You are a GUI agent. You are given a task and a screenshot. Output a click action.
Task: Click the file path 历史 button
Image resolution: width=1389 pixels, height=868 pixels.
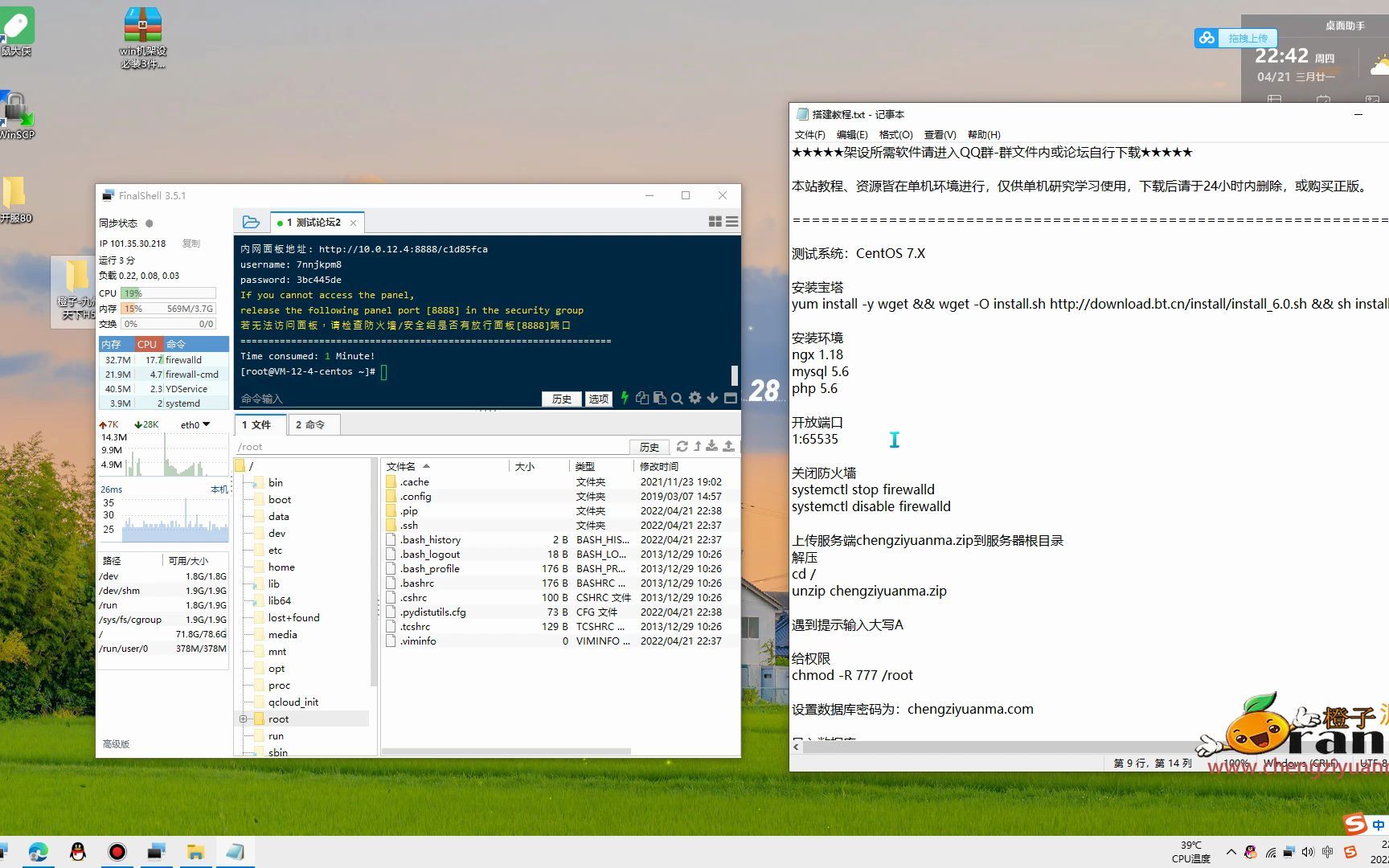coord(649,447)
